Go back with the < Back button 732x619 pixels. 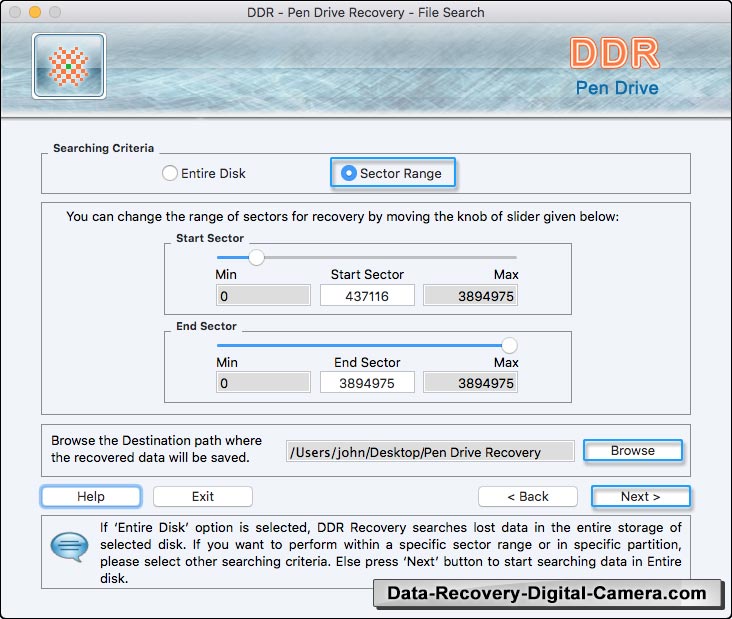[x=528, y=496]
